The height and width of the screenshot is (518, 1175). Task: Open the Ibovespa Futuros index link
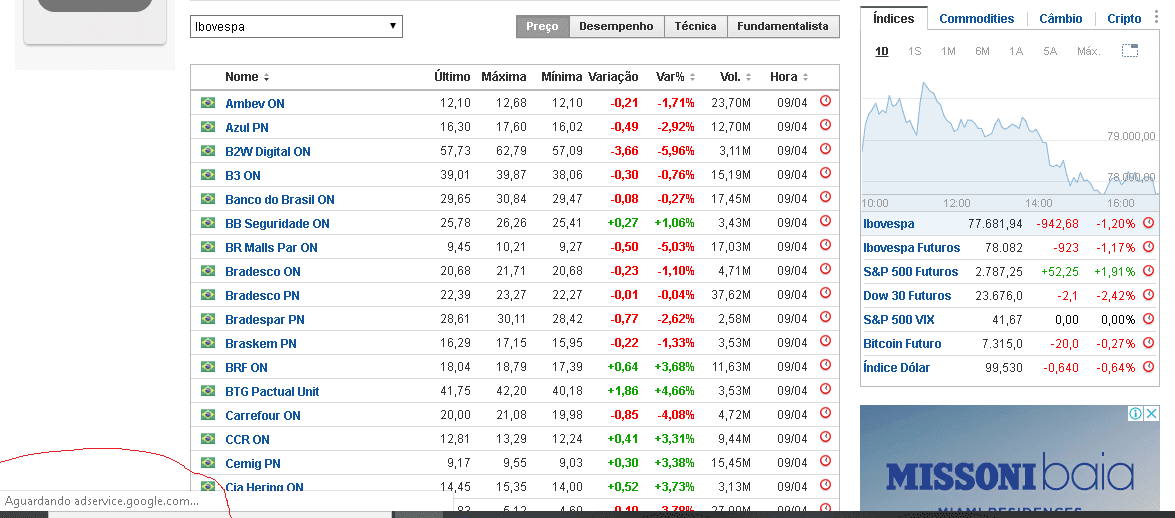[x=911, y=247]
